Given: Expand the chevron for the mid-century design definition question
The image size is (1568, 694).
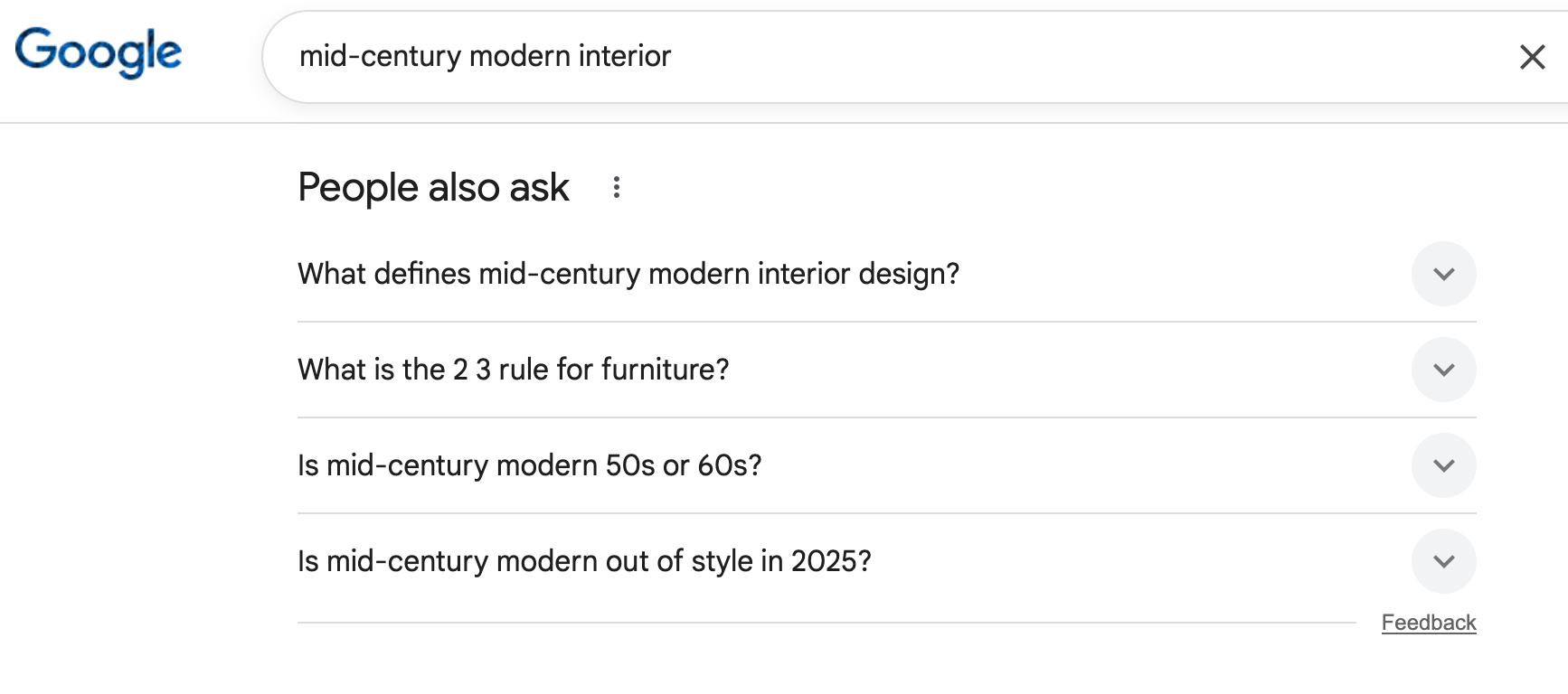Looking at the screenshot, I should [x=1443, y=274].
